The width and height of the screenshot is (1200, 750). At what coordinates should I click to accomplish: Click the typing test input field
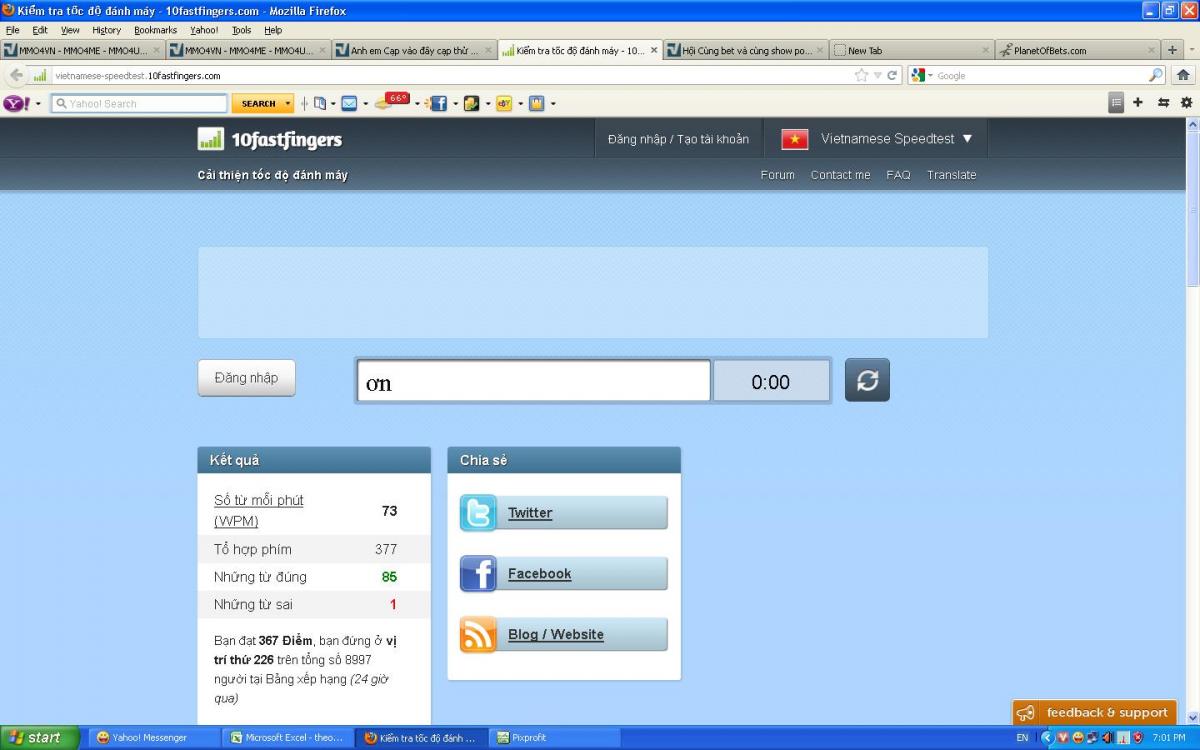pyautogui.click(x=534, y=381)
